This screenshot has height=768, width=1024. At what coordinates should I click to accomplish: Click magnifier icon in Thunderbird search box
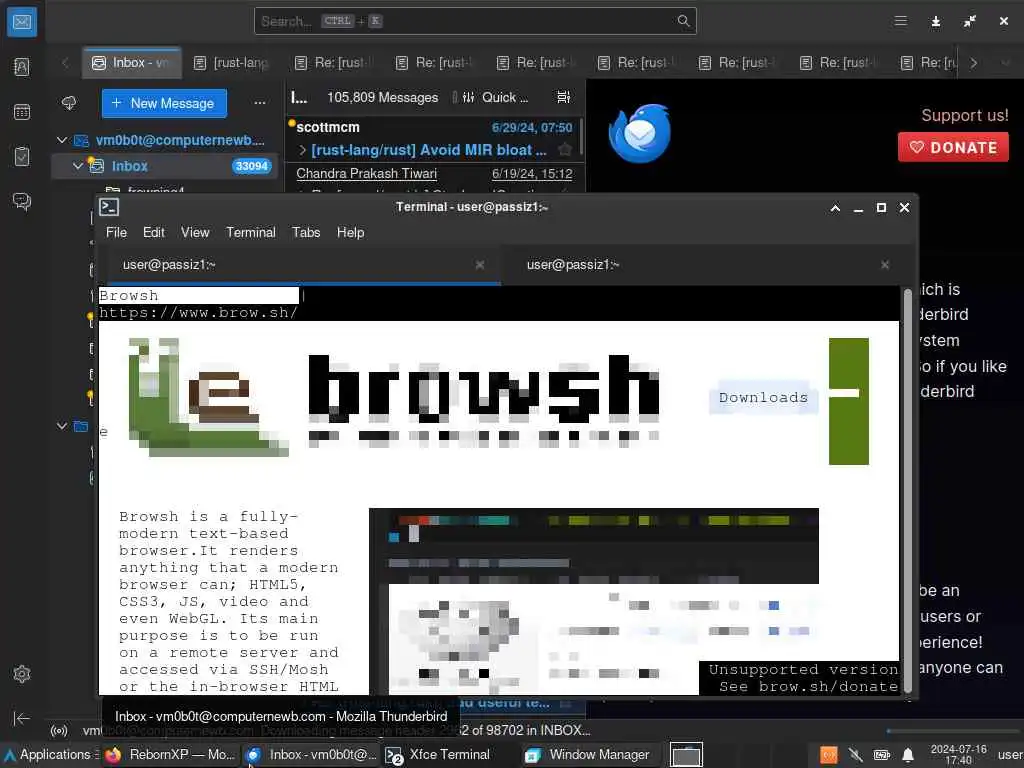[x=683, y=21]
